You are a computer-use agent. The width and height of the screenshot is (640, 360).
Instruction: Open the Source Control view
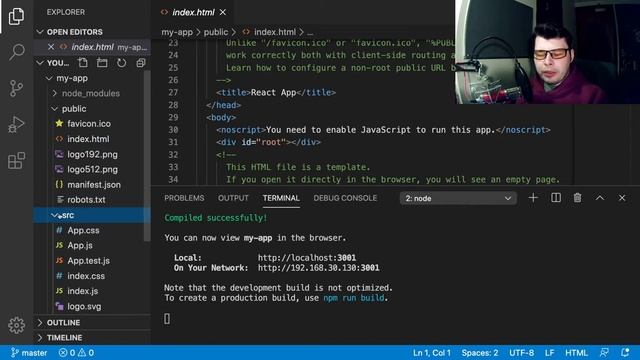16,88
